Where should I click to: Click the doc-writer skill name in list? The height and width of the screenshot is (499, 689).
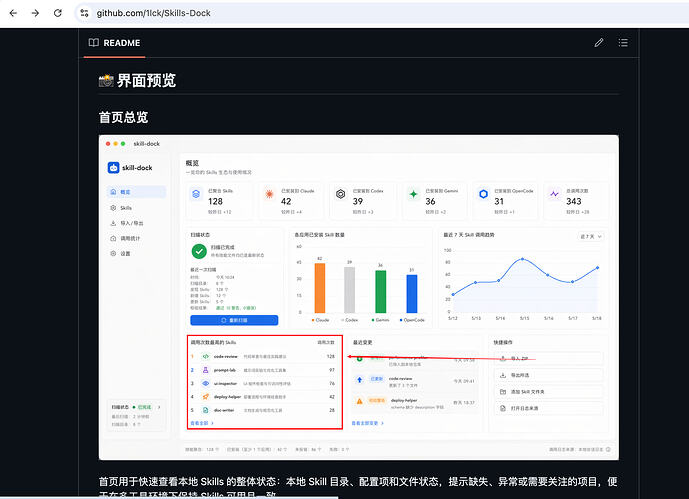point(224,410)
